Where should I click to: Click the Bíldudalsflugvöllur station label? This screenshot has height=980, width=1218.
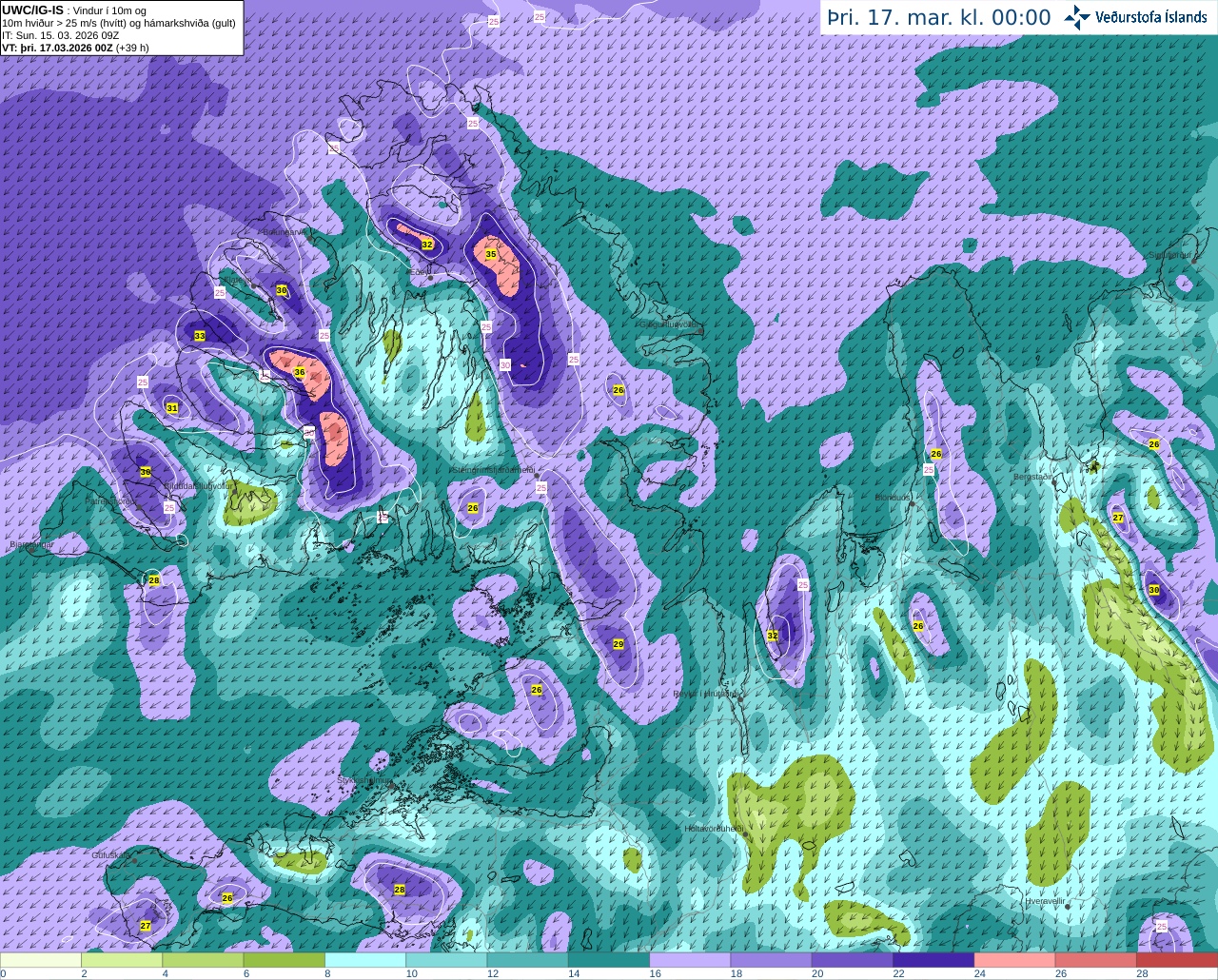tap(198, 485)
